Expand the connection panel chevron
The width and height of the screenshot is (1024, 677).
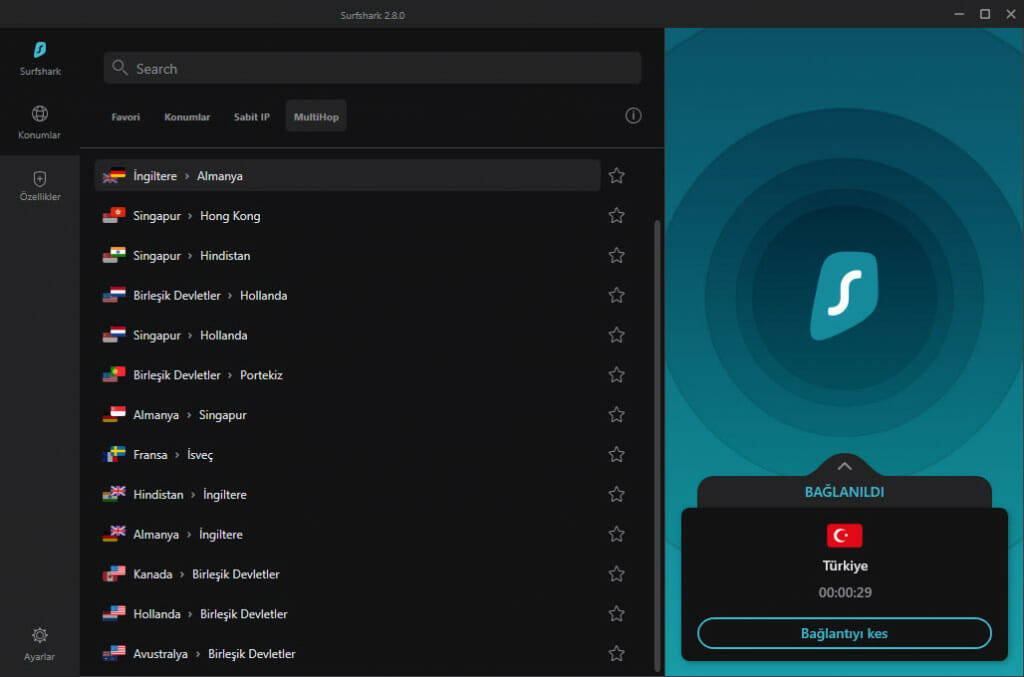(844, 466)
